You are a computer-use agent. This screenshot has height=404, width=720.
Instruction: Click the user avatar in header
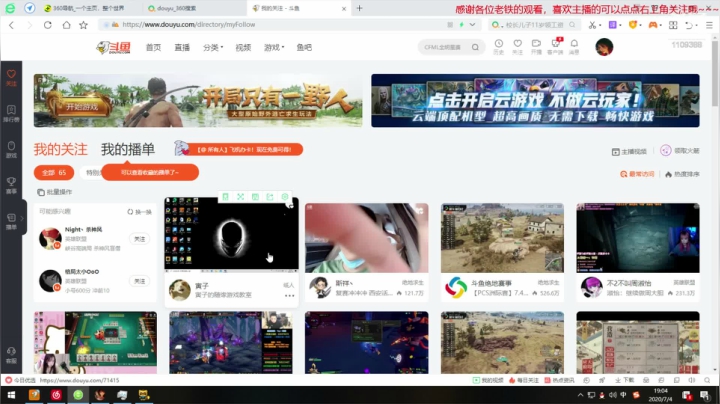tap(604, 47)
